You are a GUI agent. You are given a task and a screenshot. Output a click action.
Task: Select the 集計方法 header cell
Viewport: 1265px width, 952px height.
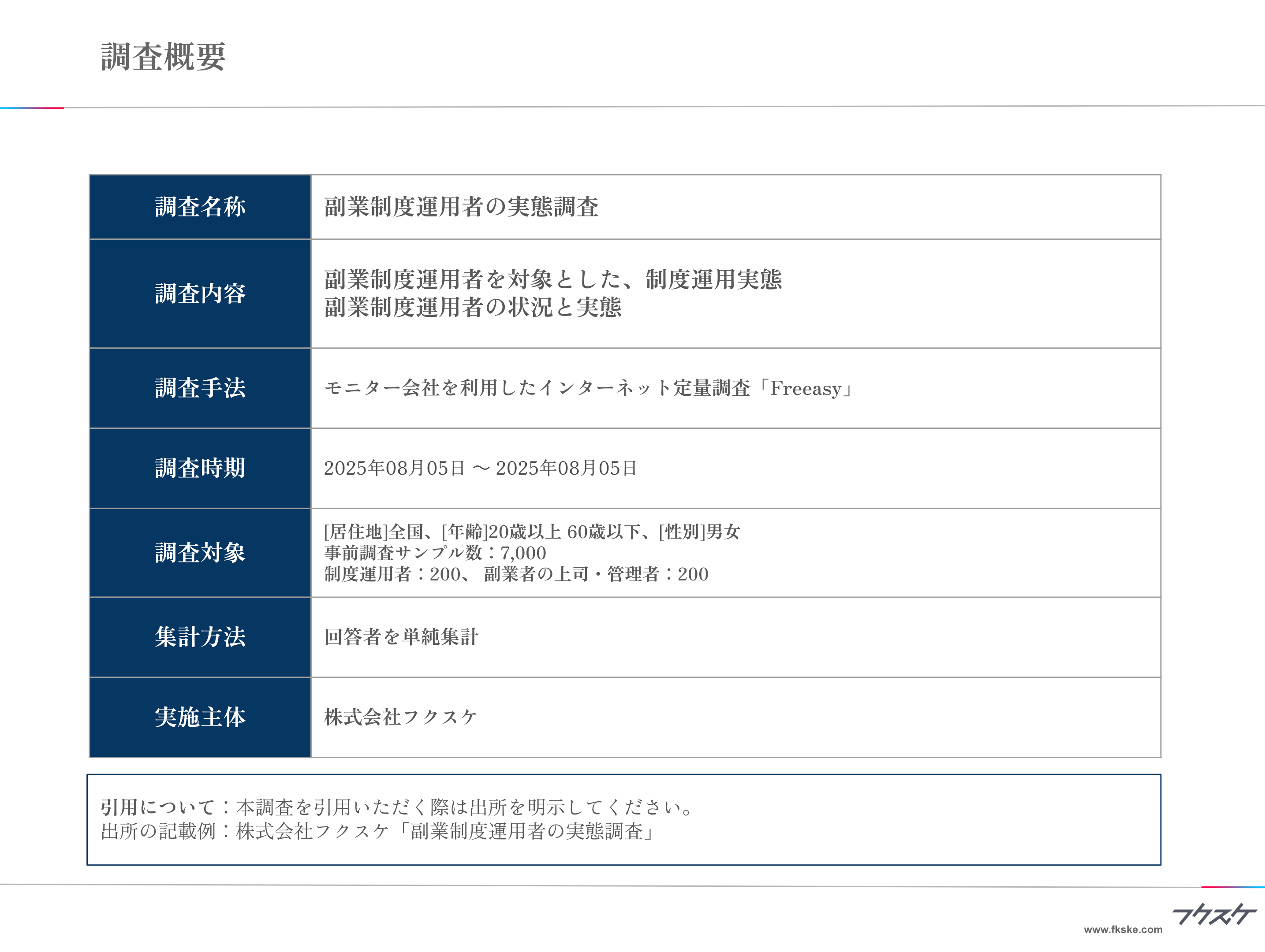coord(200,637)
